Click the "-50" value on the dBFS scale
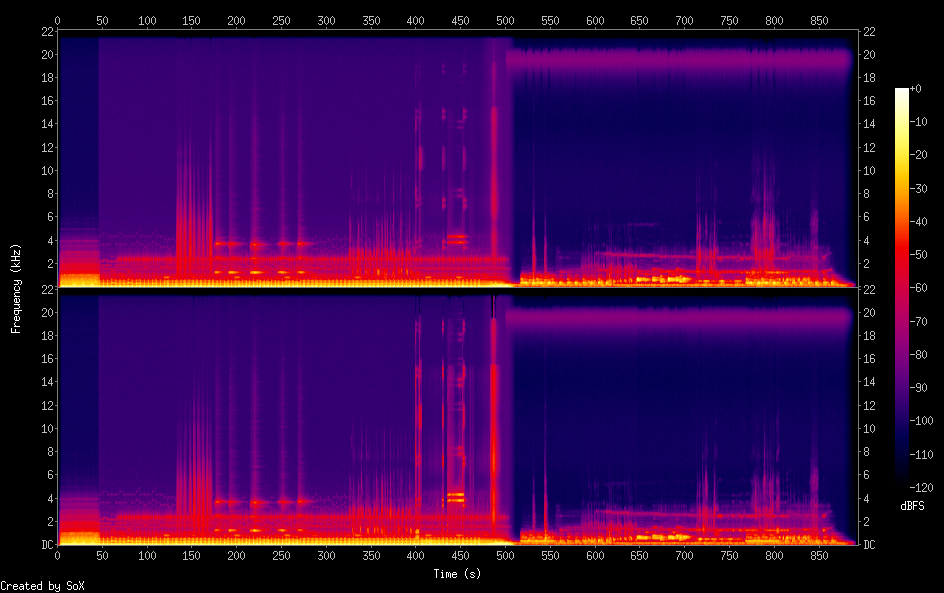 point(918,255)
